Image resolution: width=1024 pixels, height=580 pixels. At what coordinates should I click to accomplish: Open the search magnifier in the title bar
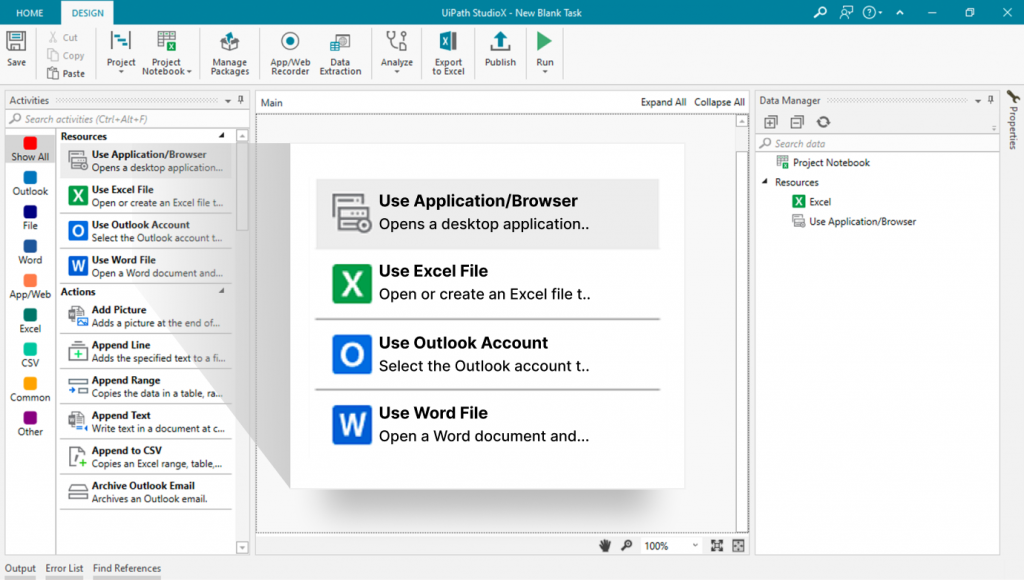(820, 12)
